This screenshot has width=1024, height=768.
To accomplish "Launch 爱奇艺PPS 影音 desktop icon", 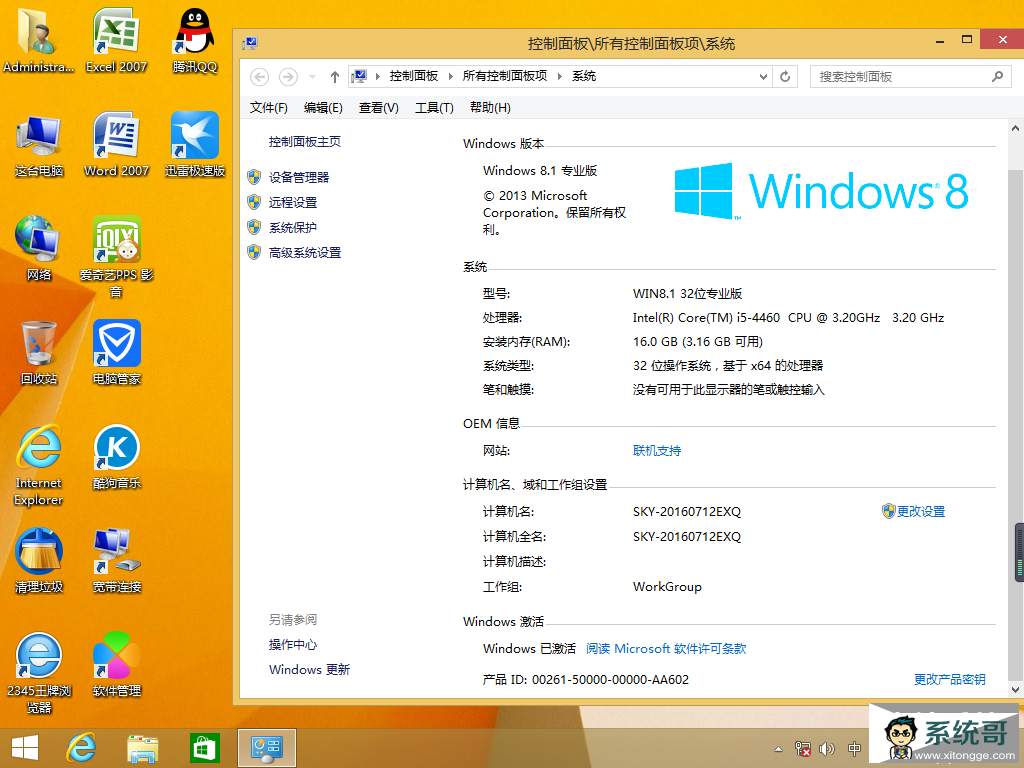I will point(116,257).
